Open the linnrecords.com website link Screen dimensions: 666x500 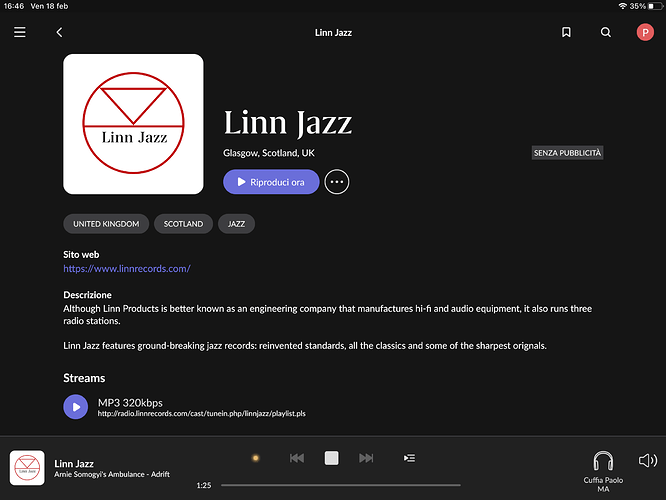point(127,268)
